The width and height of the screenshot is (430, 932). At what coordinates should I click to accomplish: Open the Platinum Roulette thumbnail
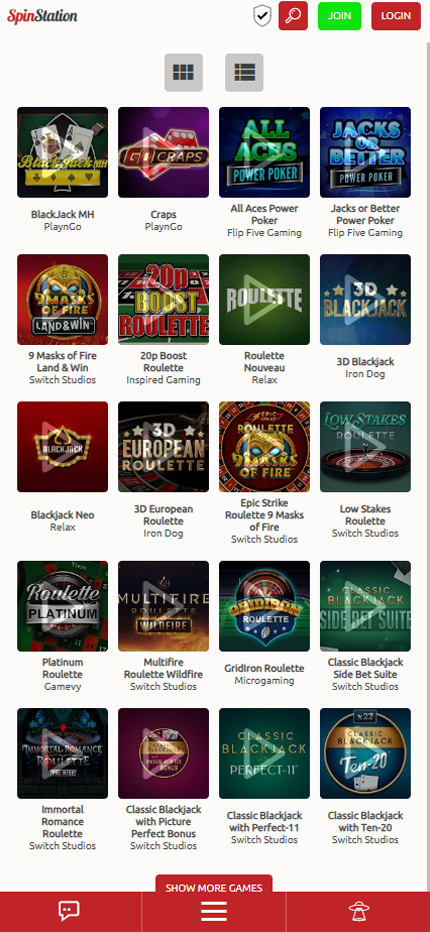[62, 606]
